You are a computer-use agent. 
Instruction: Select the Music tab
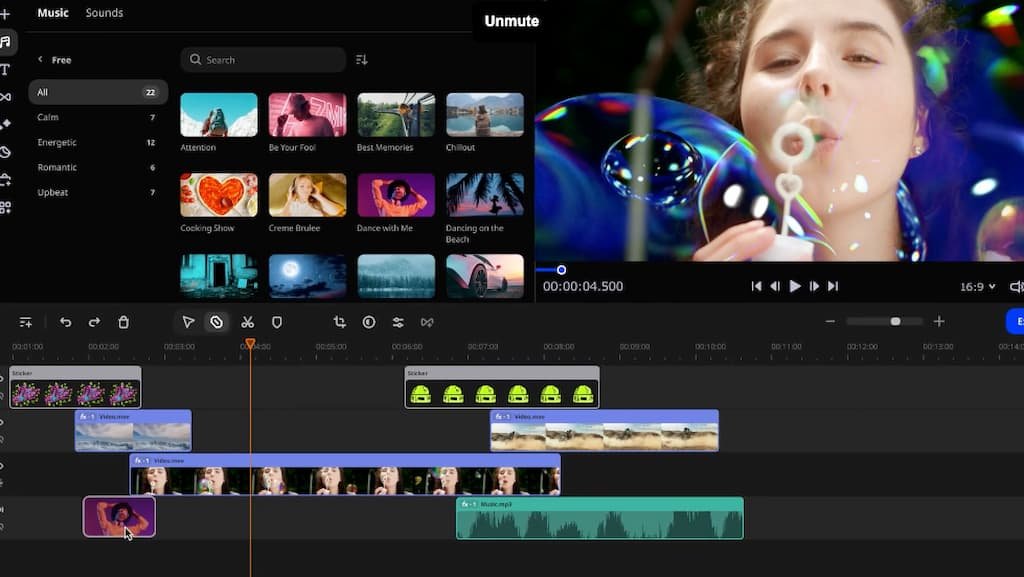52,12
